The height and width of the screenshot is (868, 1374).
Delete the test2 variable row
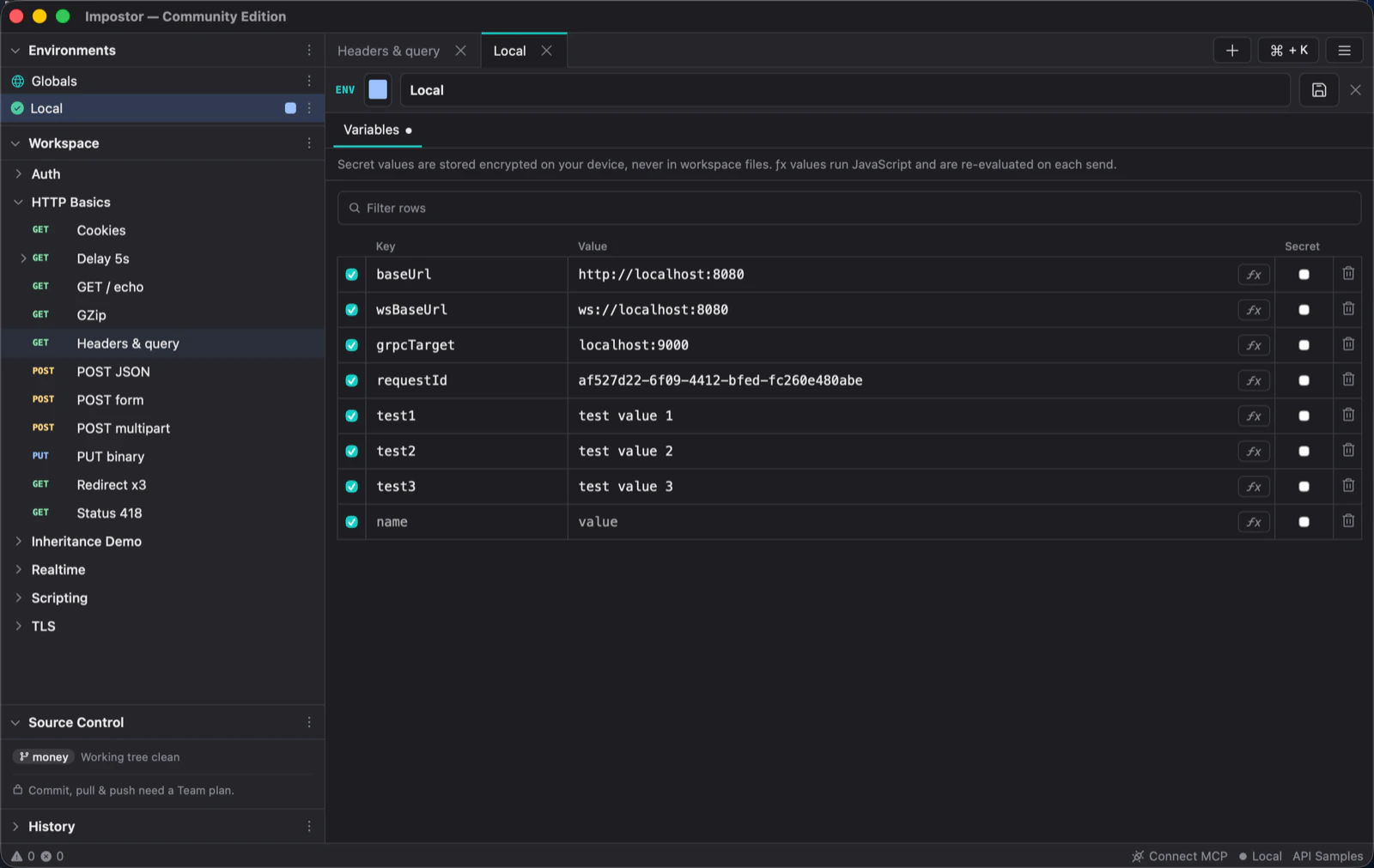pos(1348,450)
